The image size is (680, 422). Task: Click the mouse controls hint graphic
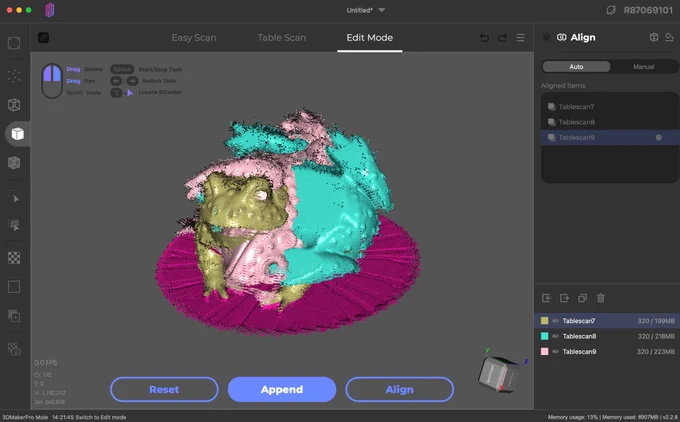click(52, 81)
